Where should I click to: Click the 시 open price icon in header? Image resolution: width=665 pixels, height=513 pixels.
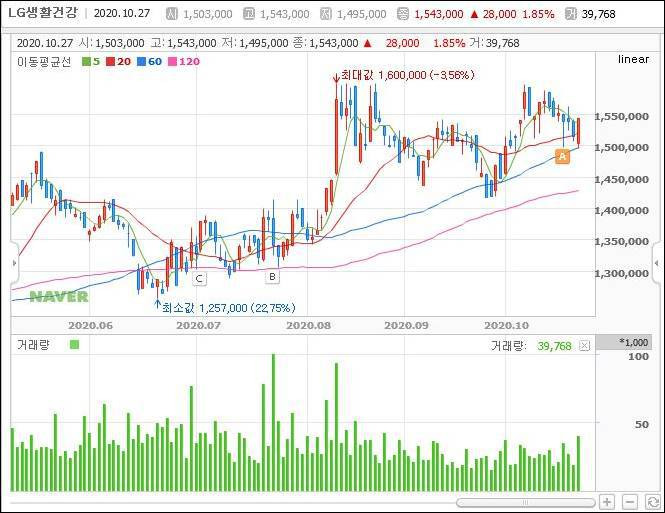[171, 14]
